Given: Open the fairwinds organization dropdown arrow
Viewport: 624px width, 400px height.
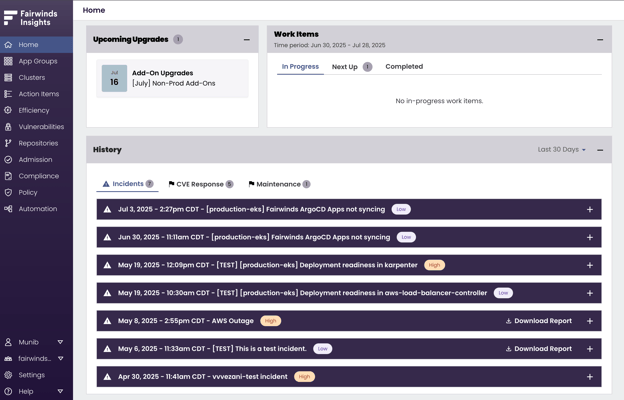Looking at the screenshot, I should (60, 359).
